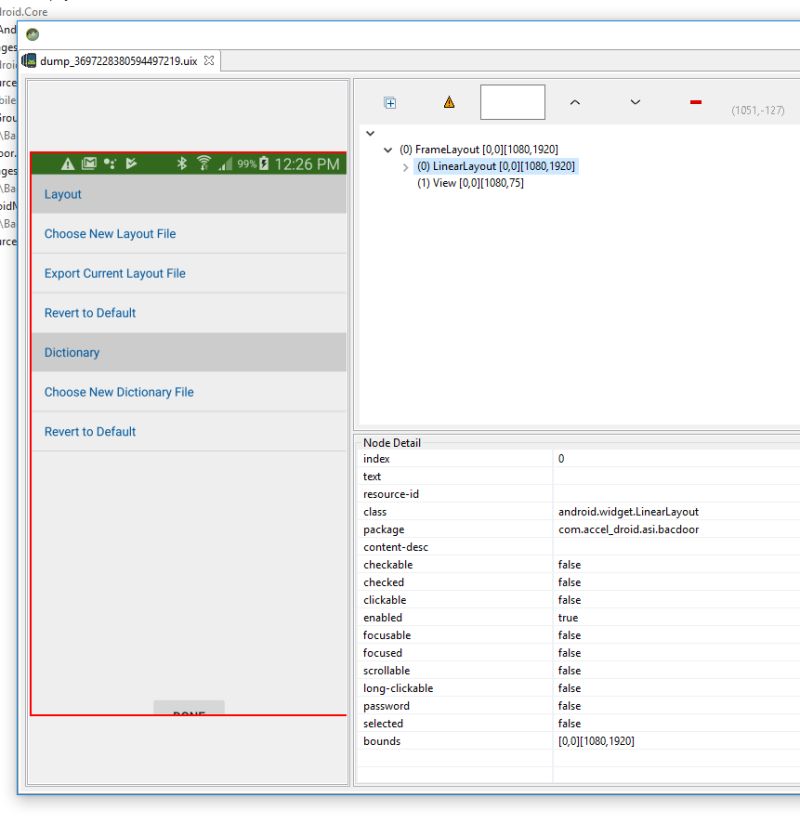This screenshot has width=800, height=823.
Task: Click the enabled value true
Action: tap(567, 618)
